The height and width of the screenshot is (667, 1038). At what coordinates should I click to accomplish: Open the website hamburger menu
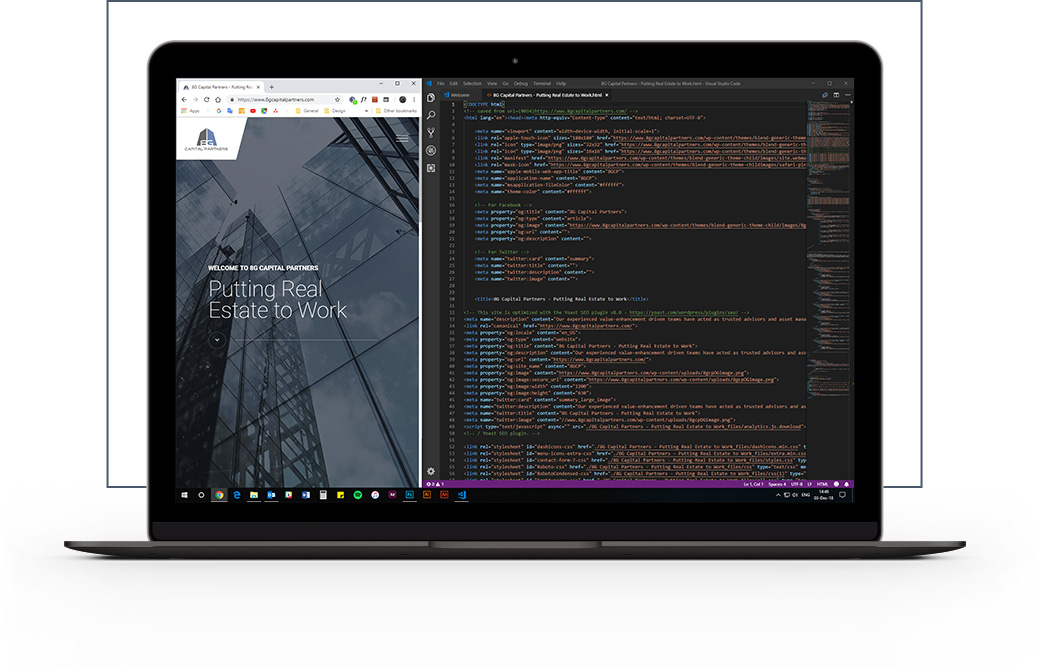tap(402, 138)
